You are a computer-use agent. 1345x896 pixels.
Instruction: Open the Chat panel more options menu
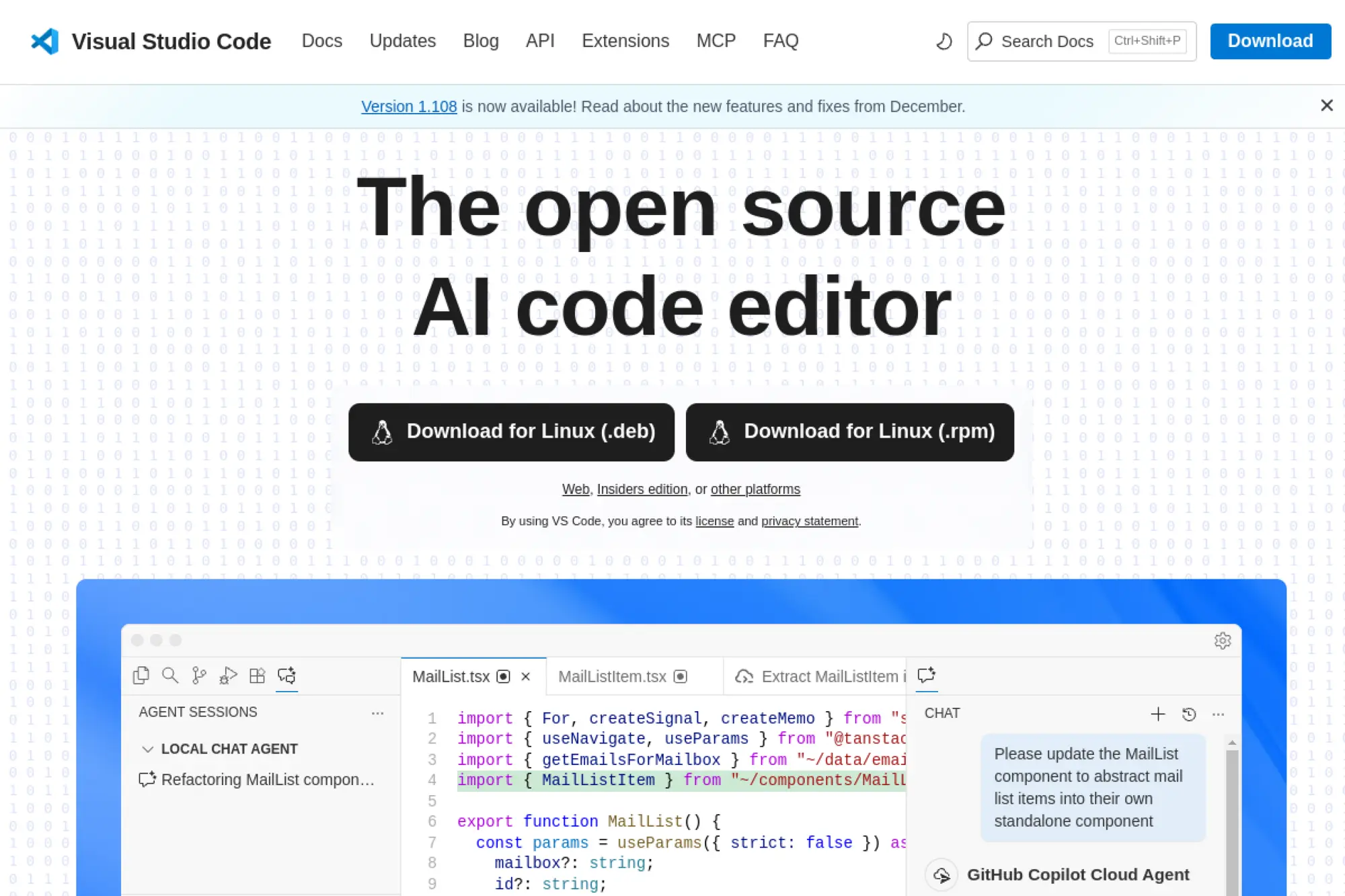[1219, 714]
